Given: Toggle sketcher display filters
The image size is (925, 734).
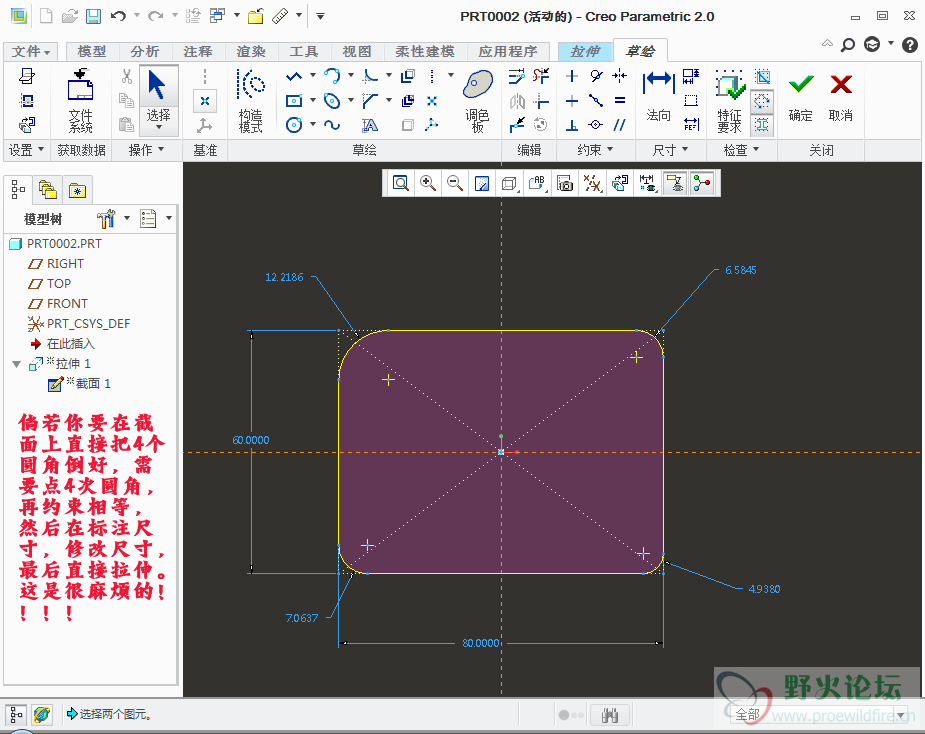Looking at the screenshot, I should click(647, 184).
